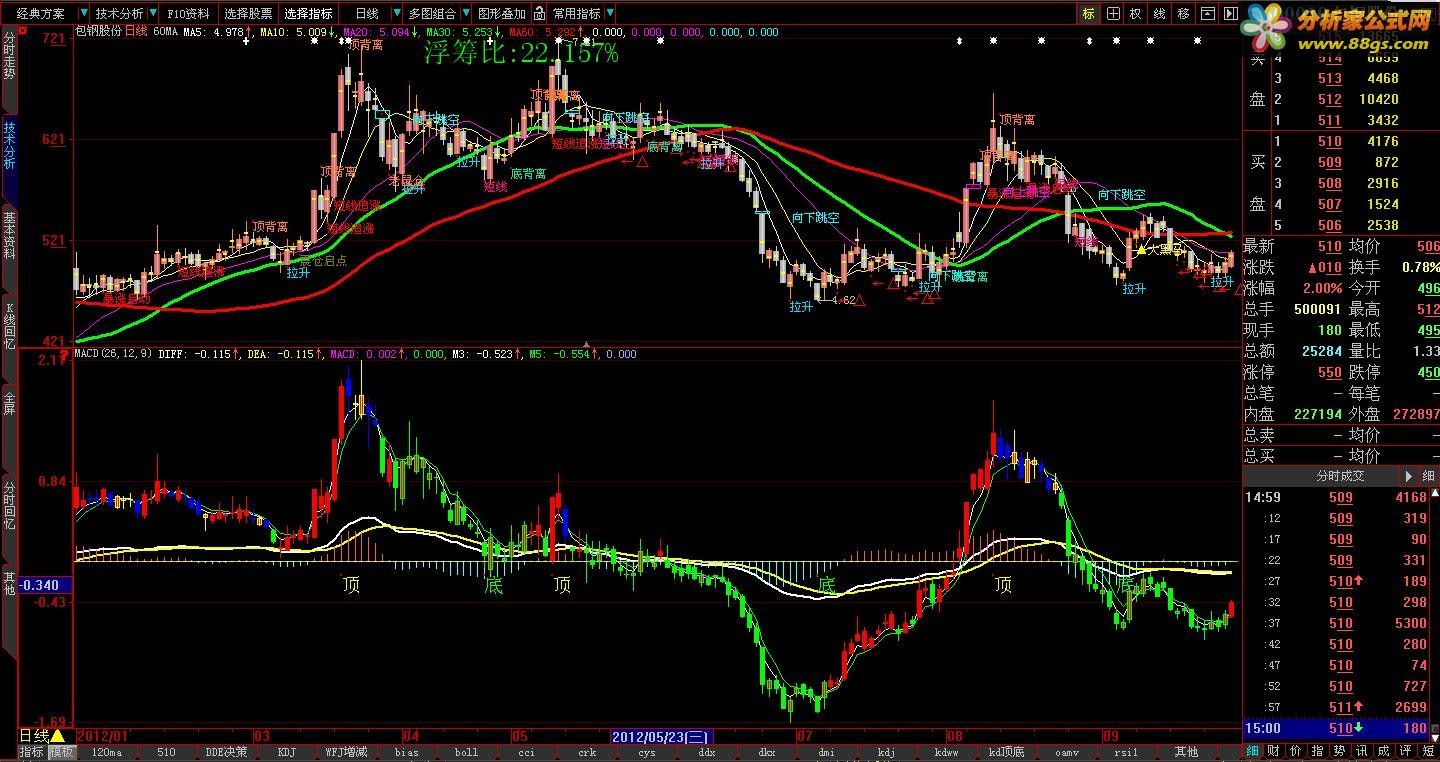Open the 常用指标 dropdown arrow
Viewport: 1440px width, 762px height.
pos(609,14)
